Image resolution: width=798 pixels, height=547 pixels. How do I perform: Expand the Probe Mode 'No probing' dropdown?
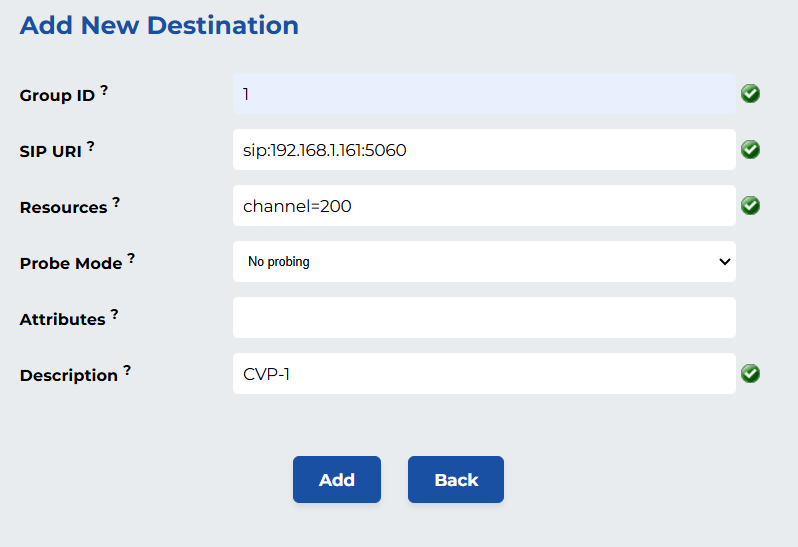click(x=484, y=262)
